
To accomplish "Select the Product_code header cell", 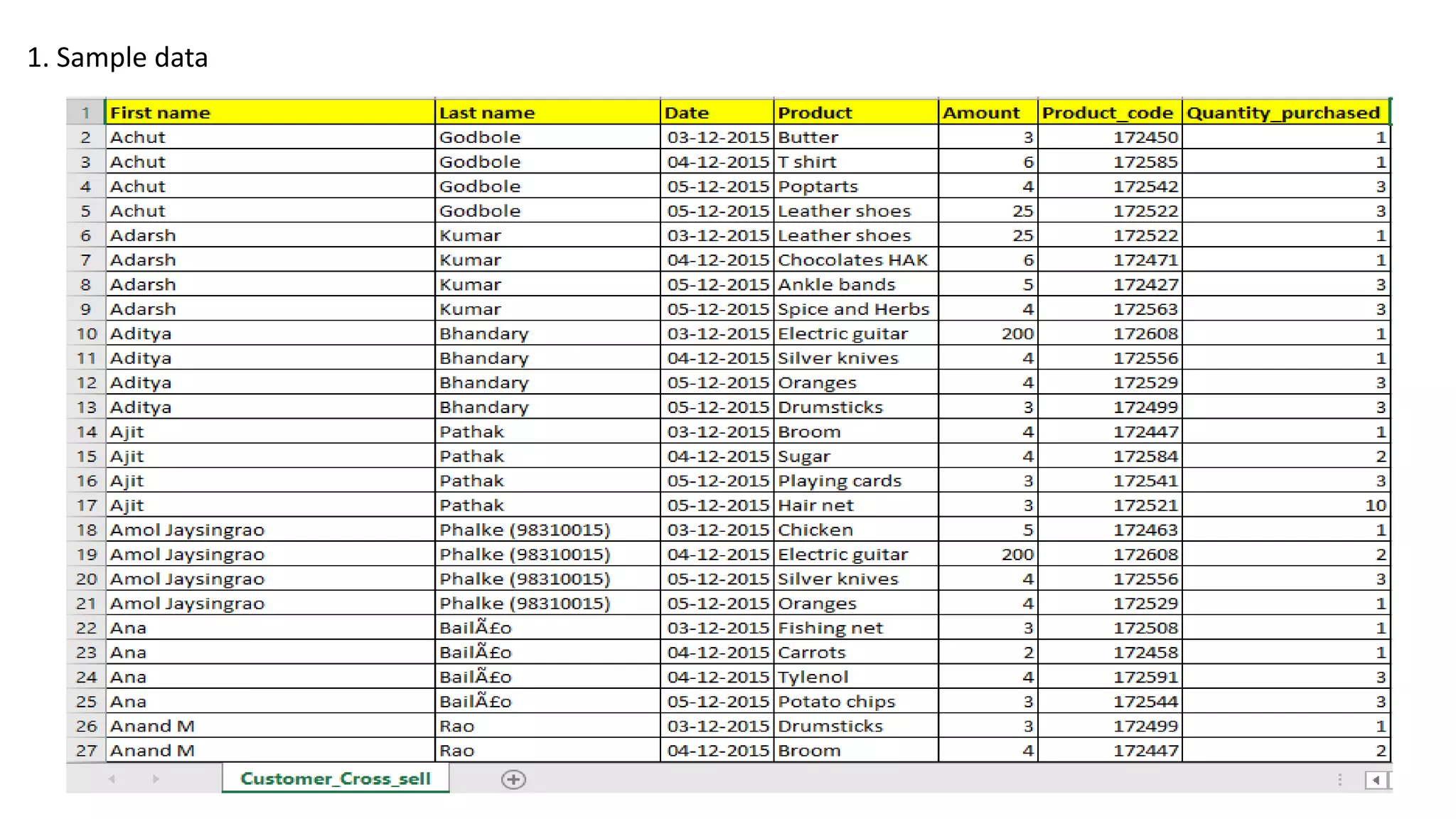I will click(1110, 112).
